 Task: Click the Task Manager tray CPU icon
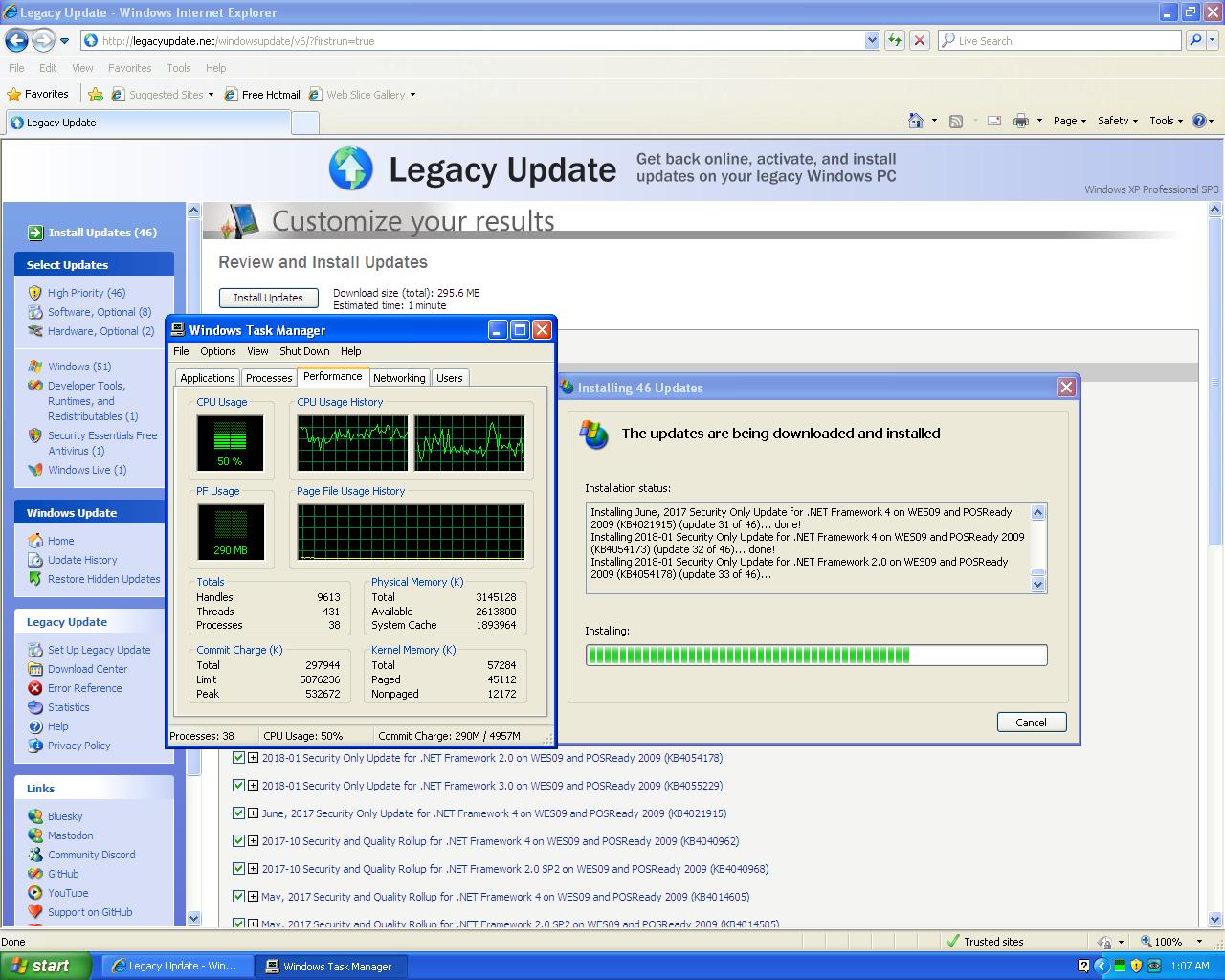tap(1119, 966)
